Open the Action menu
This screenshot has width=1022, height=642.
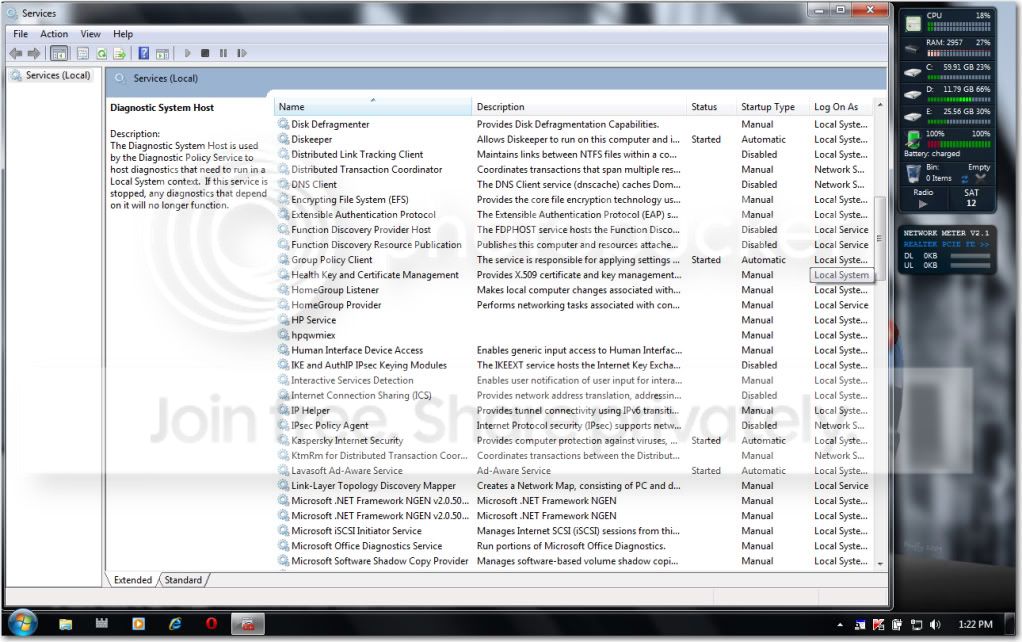pos(53,34)
